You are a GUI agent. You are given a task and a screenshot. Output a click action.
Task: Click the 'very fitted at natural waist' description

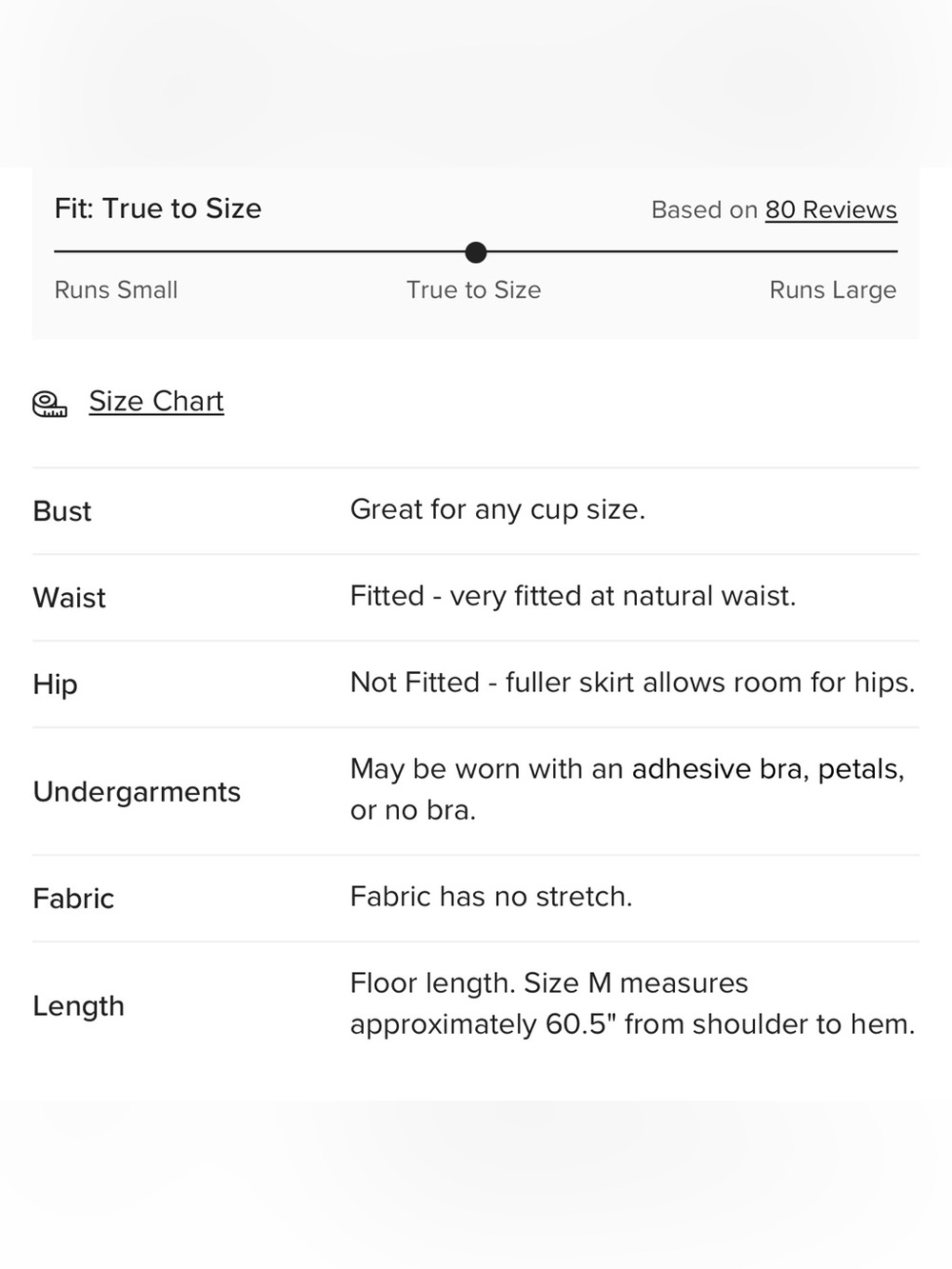tap(573, 596)
